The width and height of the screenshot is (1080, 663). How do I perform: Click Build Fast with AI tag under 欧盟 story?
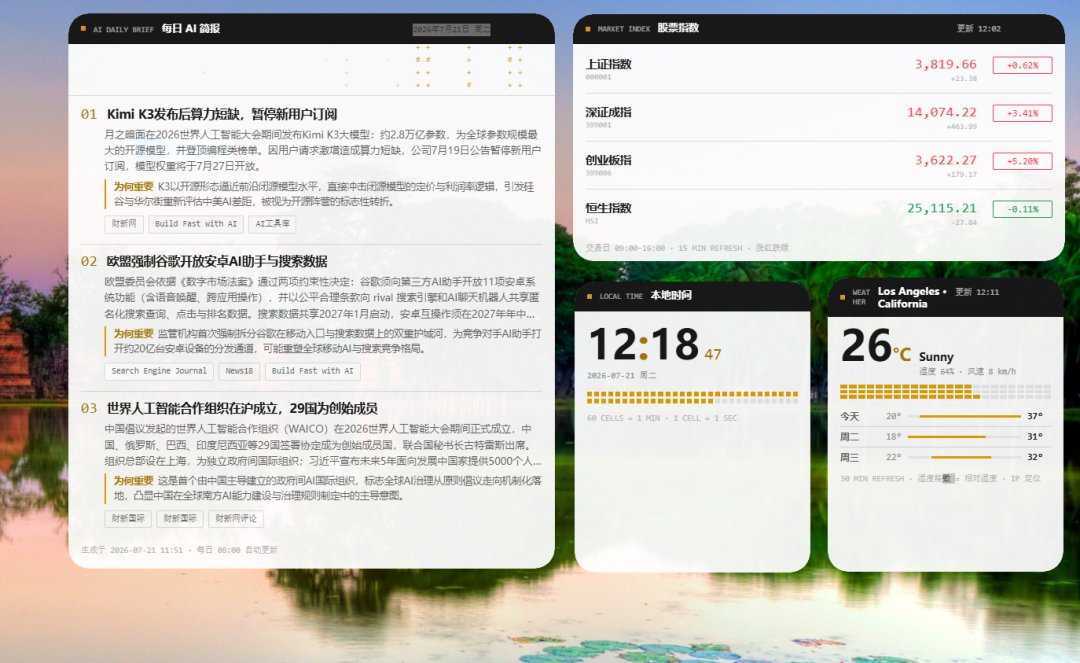[x=313, y=371]
